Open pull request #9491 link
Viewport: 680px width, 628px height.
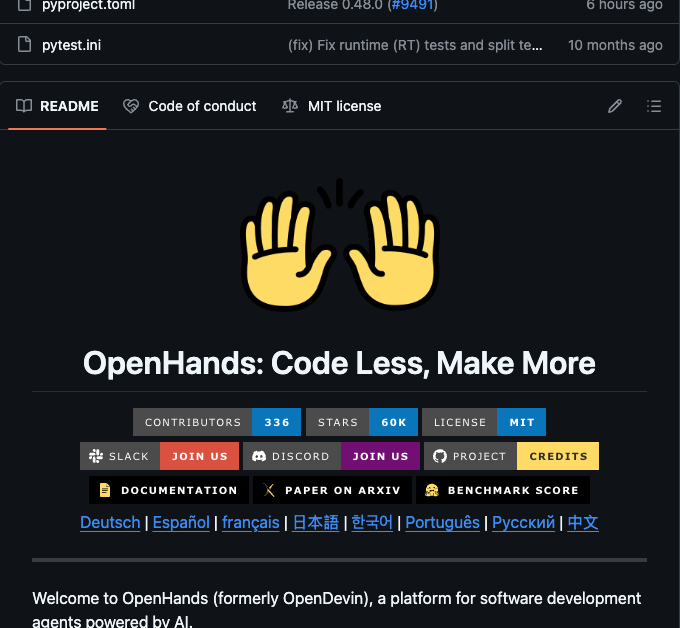coord(412,5)
